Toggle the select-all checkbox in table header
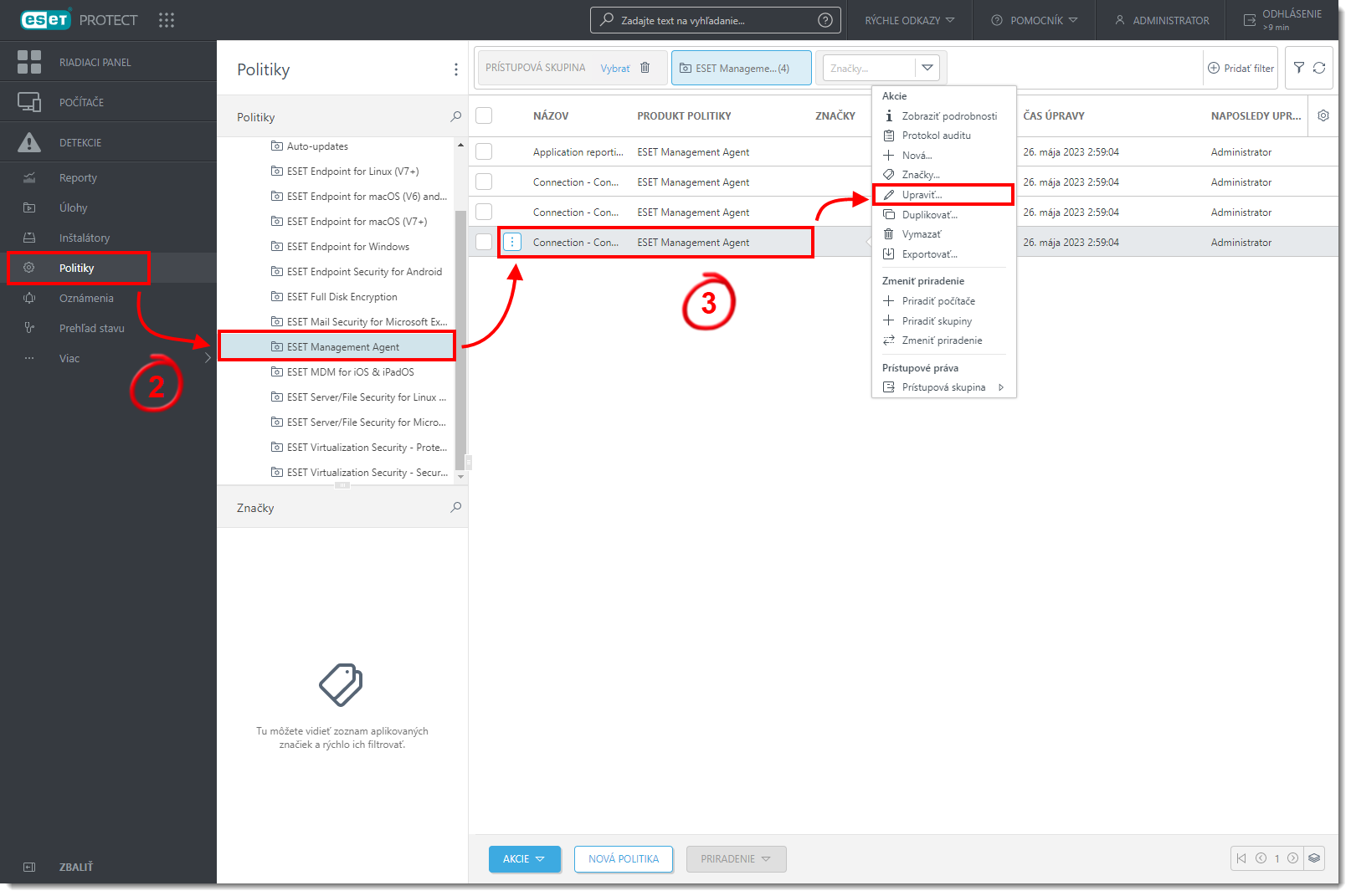 [484, 115]
